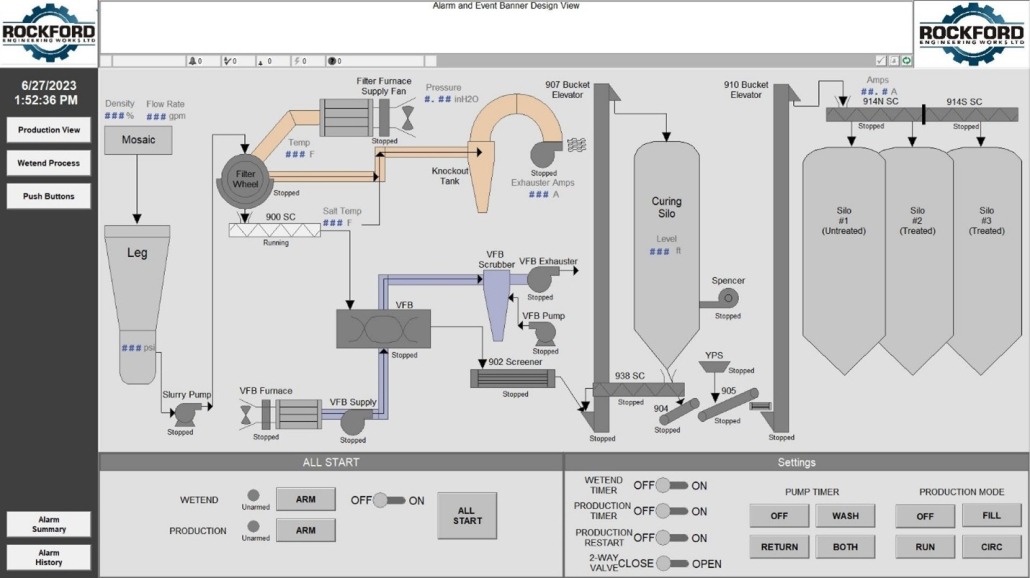Set Production Mode to RUN
This screenshot has width=1030, height=578.
(925, 546)
